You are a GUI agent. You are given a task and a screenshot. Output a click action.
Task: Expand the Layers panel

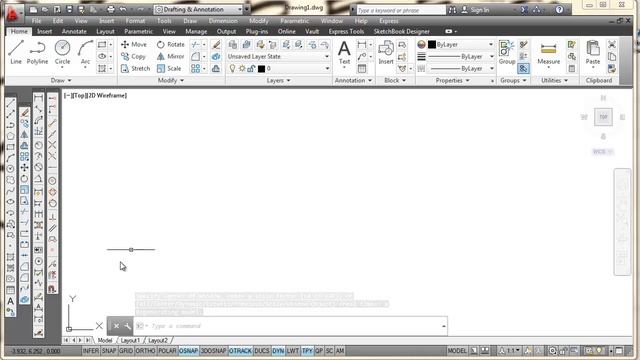(278, 80)
